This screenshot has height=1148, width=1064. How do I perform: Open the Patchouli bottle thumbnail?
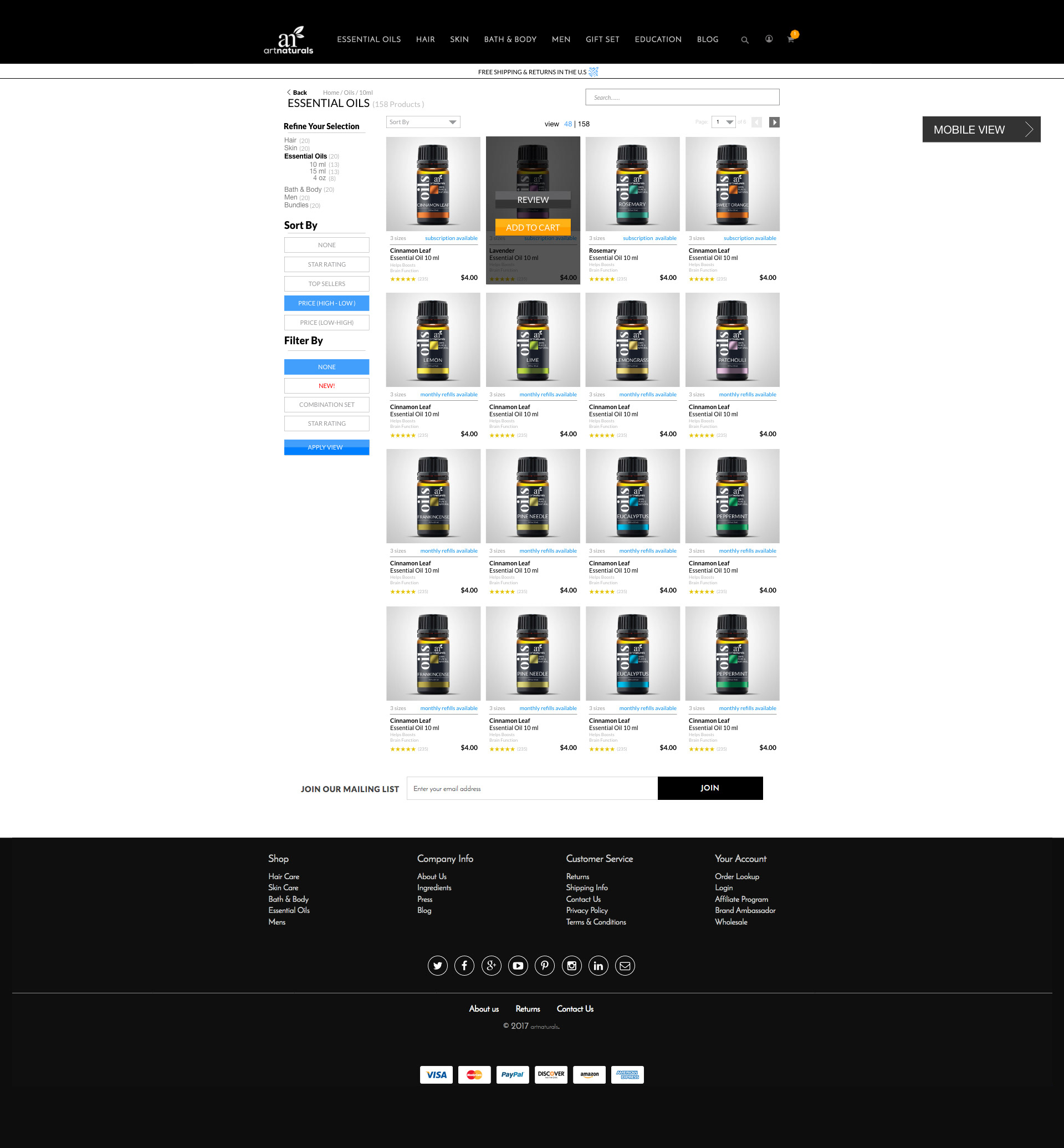point(733,340)
